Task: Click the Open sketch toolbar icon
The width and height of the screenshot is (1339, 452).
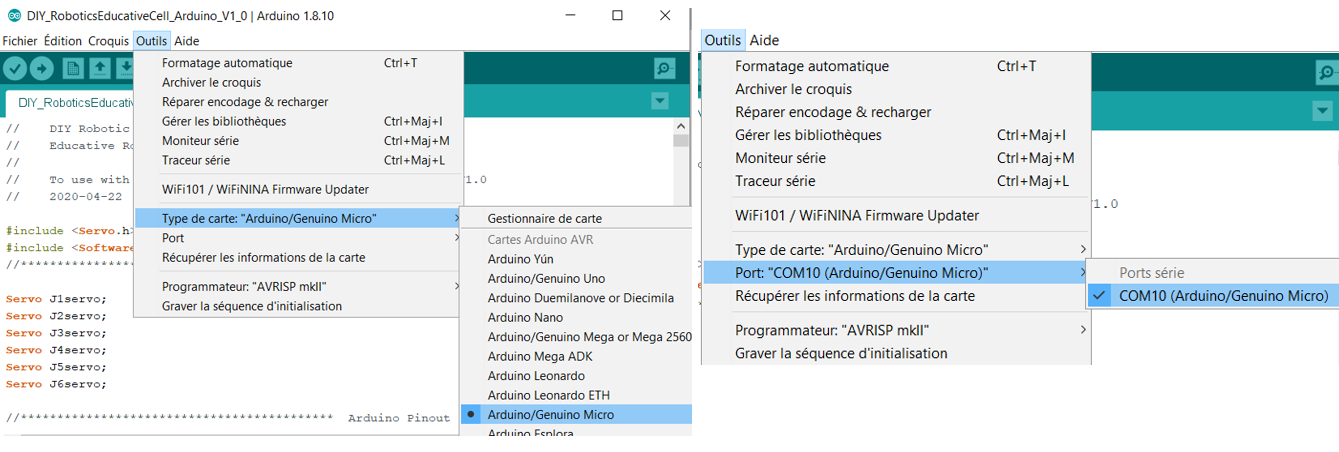Action: 100,68
